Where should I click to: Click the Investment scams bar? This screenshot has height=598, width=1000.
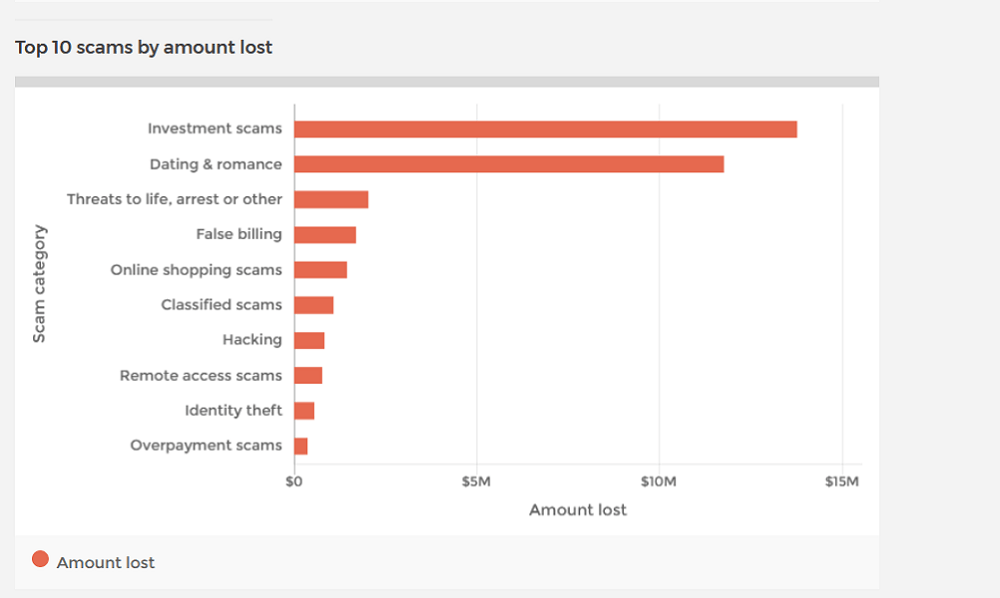point(545,129)
